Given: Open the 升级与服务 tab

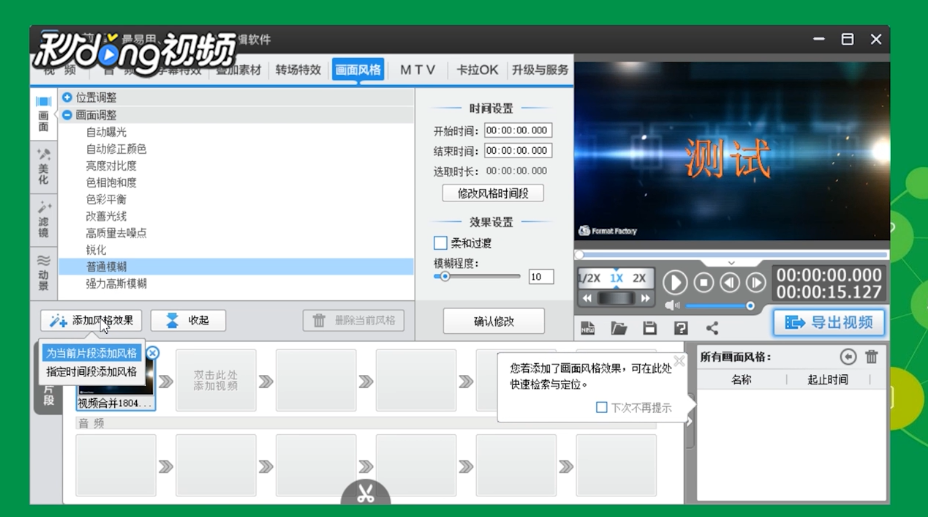Looking at the screenshot, I should click(x=540, y=70).
